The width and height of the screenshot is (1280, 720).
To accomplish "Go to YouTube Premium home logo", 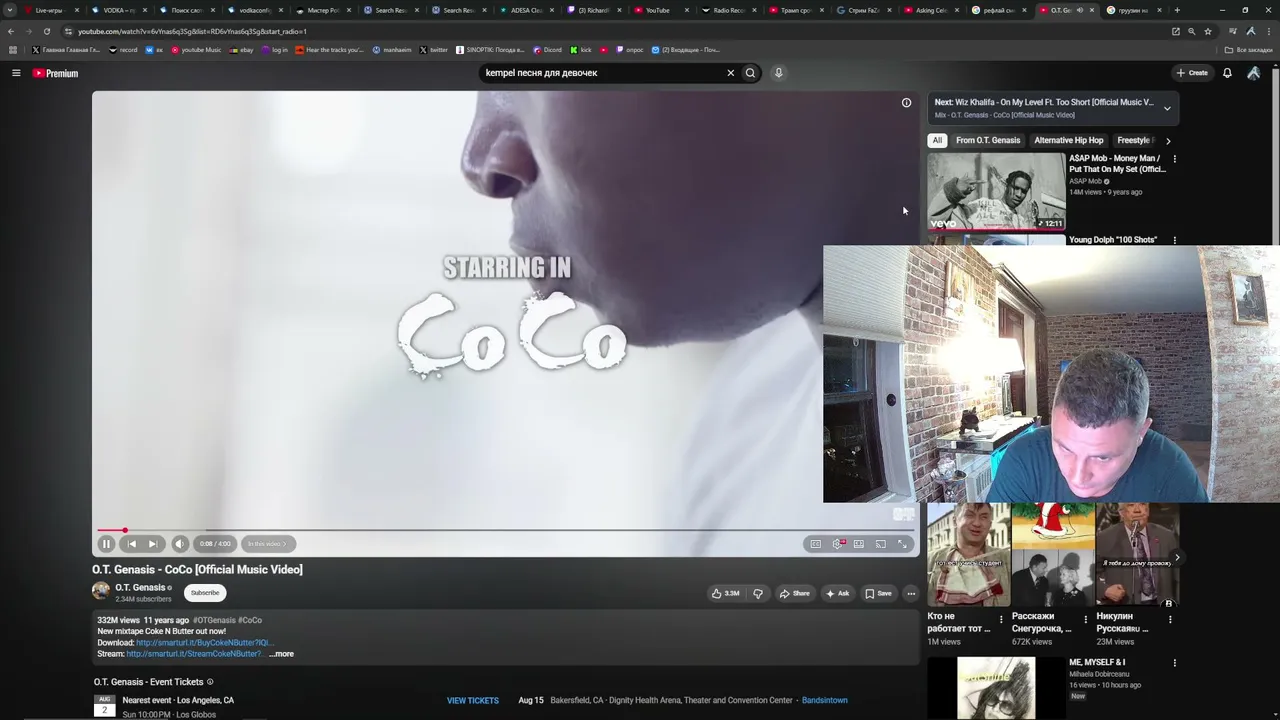I will pyautogui.click(x=55, y=73).
